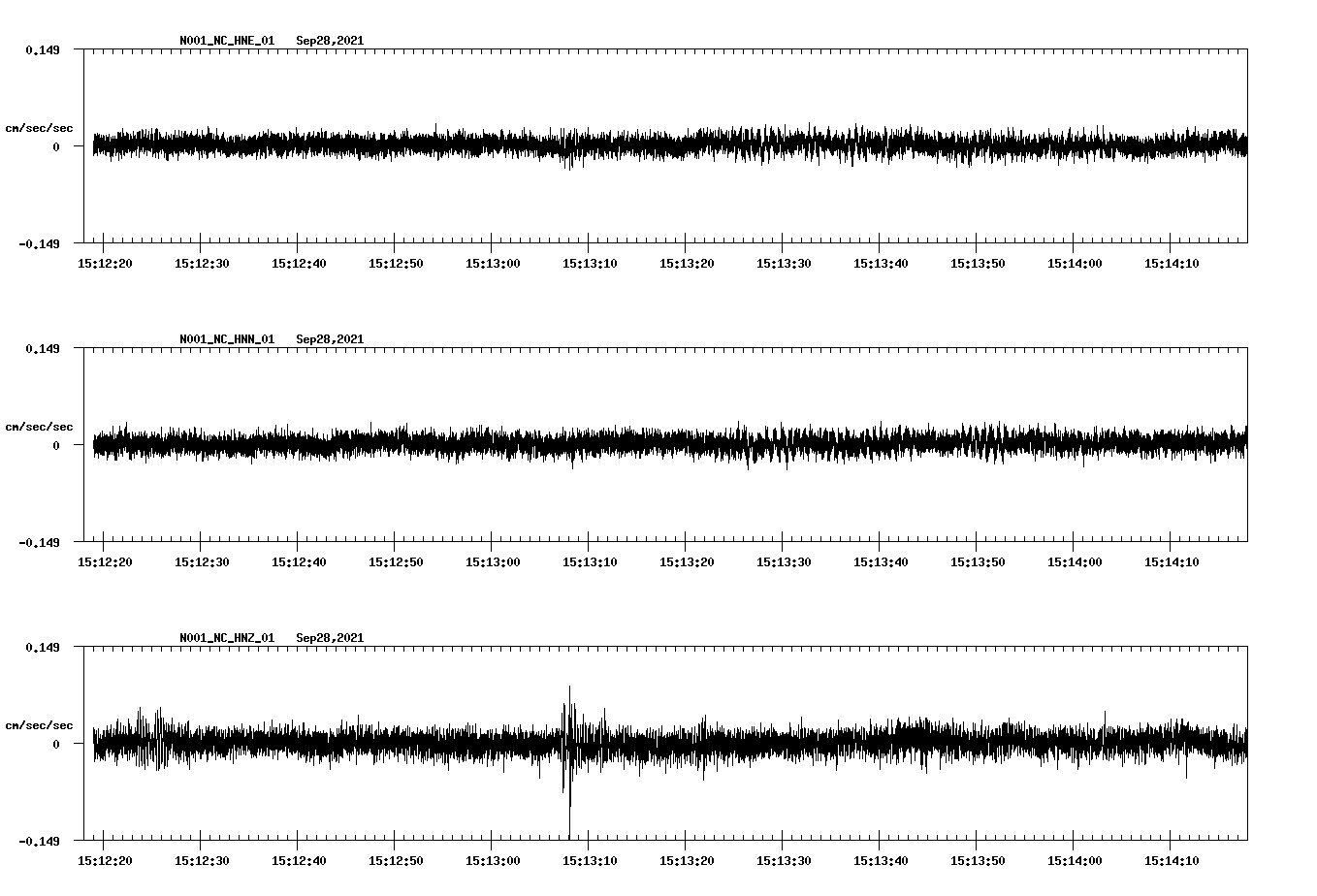Viewport: 1317px width, 896px height.
Task: Click the 15:12:20 time label under the HNE plot
Action: (x=105, y=263)
